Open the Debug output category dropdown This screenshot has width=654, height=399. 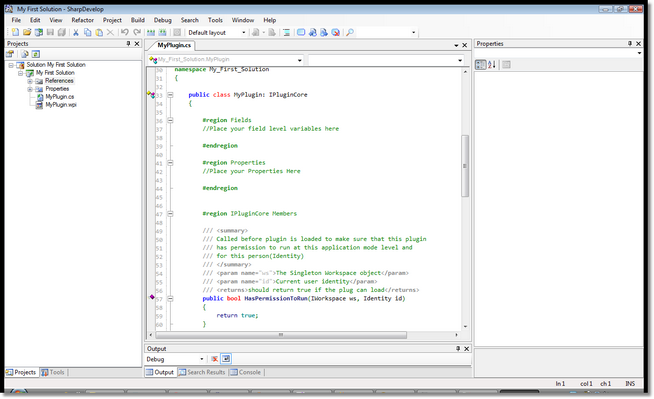tap(175, 359)
